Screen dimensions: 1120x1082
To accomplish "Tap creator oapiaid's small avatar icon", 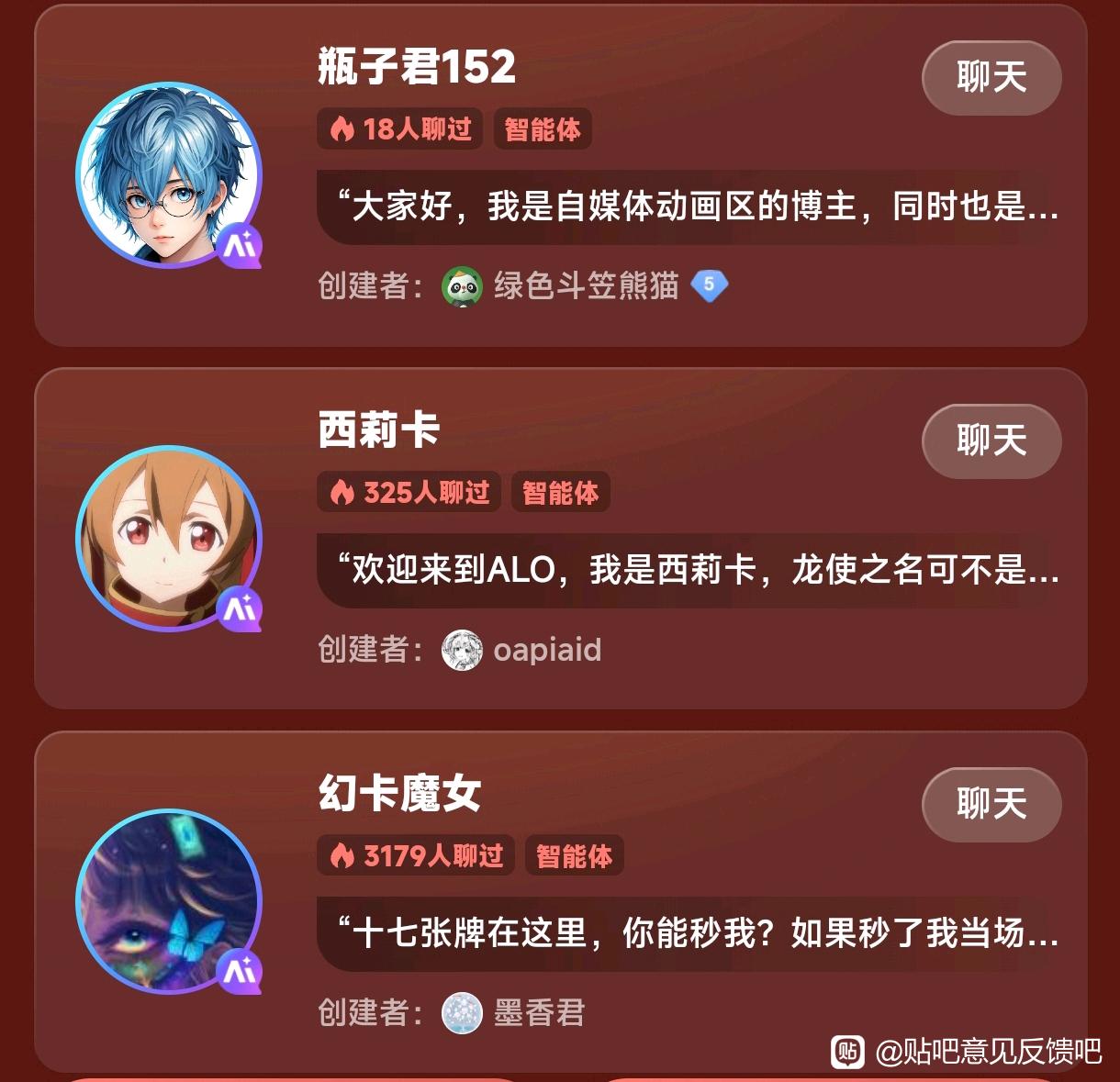I will 462,650.
